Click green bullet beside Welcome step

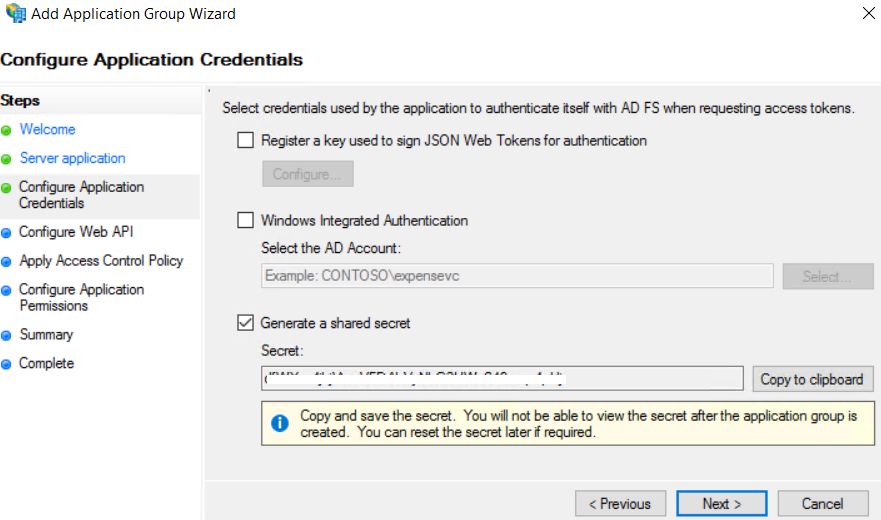click(x=6, y=131)
